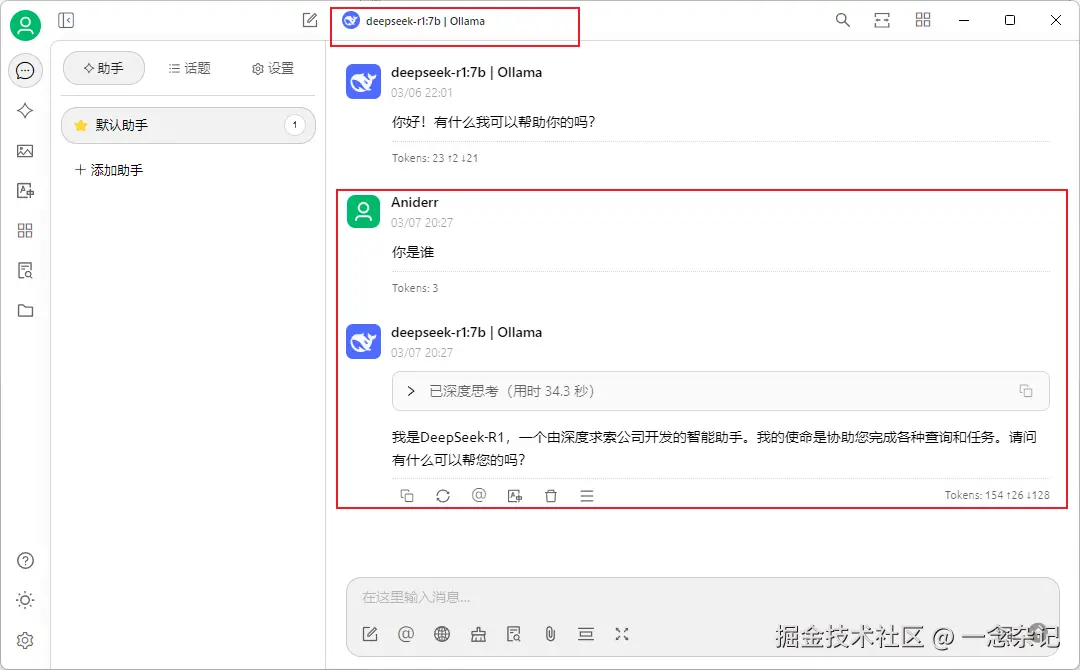1080x670 pixels.
Task: Regenerate the assistant reply
Action: point(443,496)
